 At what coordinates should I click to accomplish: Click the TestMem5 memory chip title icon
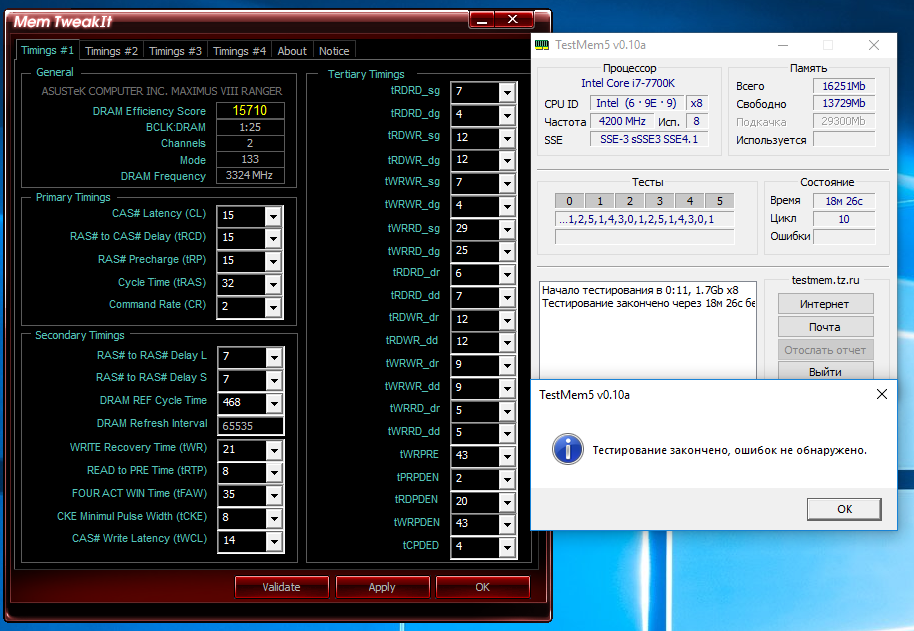coord(542,45)
